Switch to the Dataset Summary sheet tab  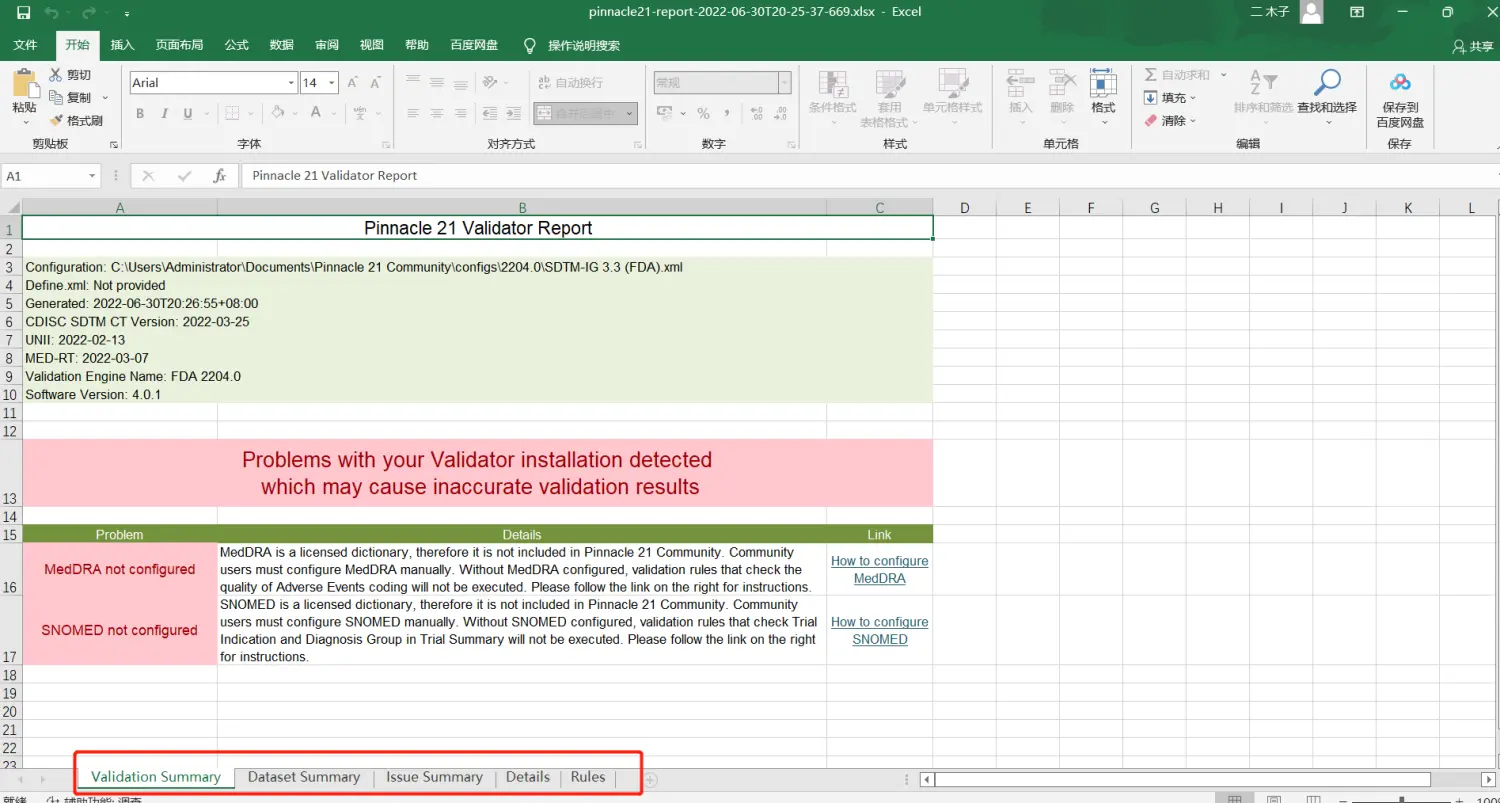click(x=303, y=777)
